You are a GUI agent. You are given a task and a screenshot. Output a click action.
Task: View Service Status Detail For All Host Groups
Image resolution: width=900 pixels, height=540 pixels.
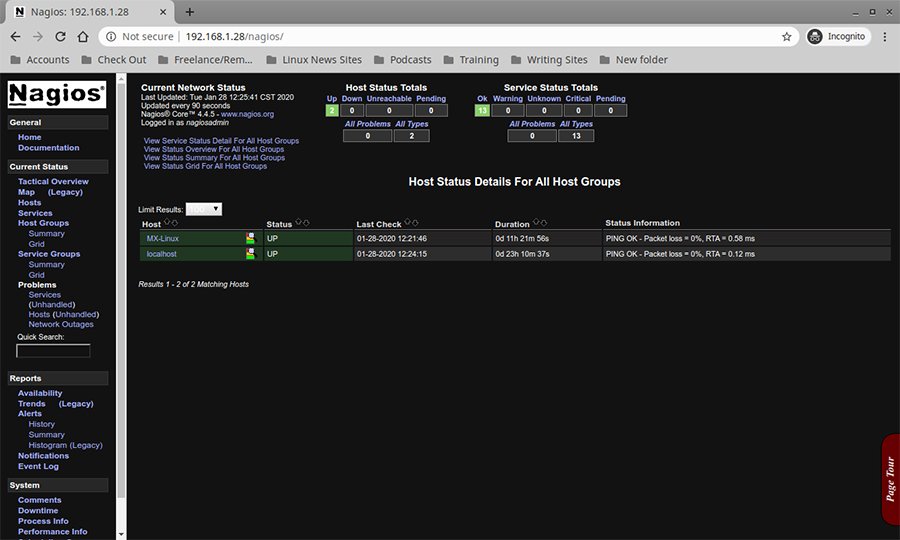221,141
